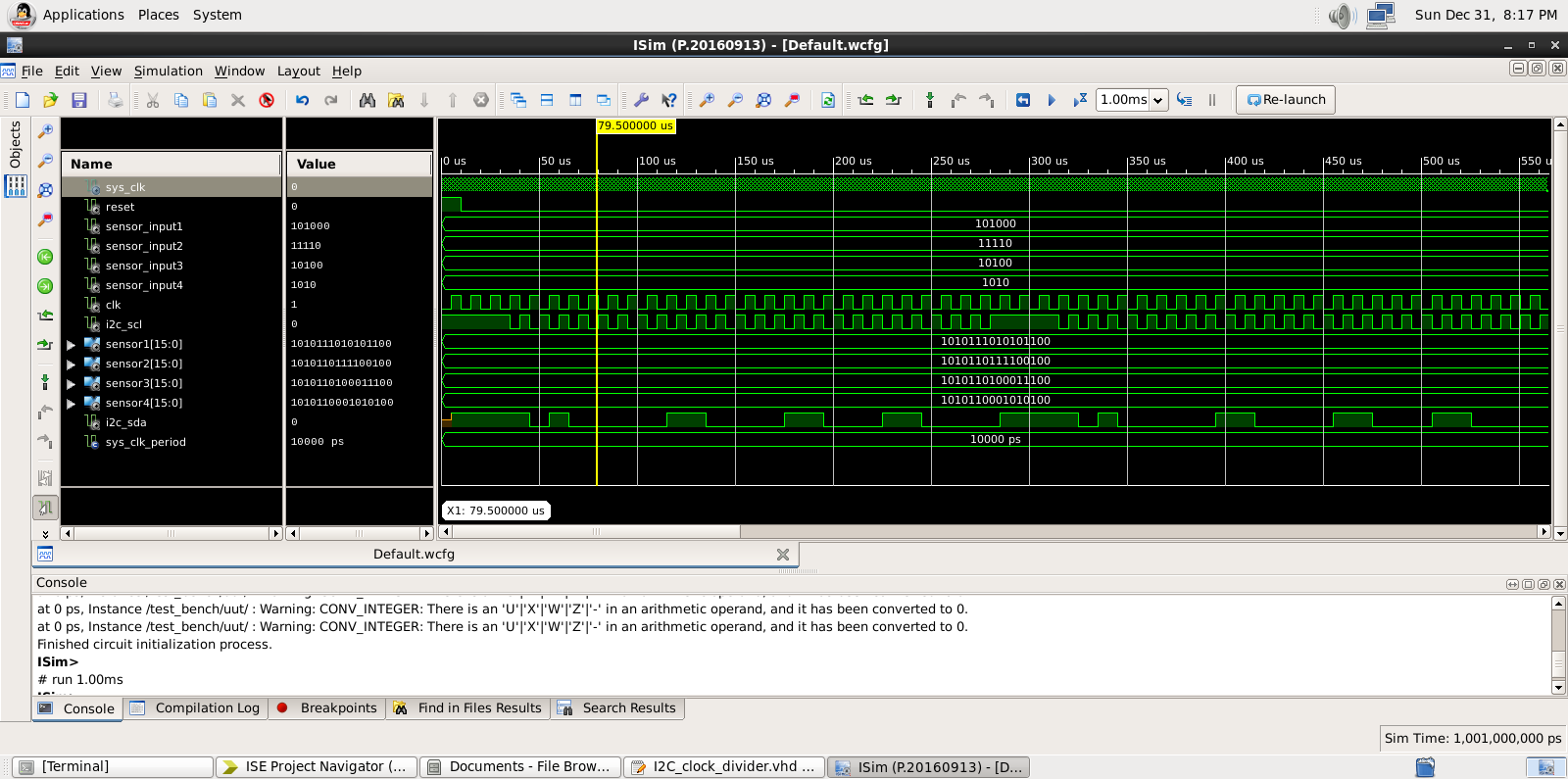Image resolution: width=1568 pixels, height=779 pixels.
Task: Expand the sensor2[15:0] bus
Action: coord(71,365)
